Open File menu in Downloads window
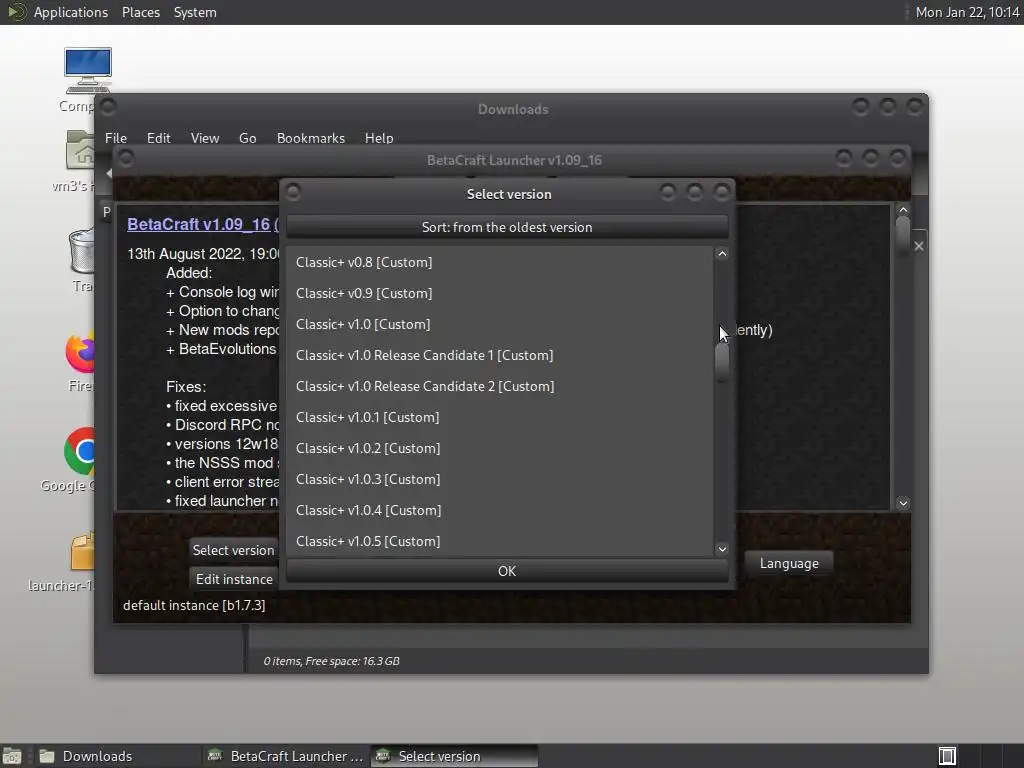The width and height of the screenshot is (1024, 768). click(x=116, y=138)
